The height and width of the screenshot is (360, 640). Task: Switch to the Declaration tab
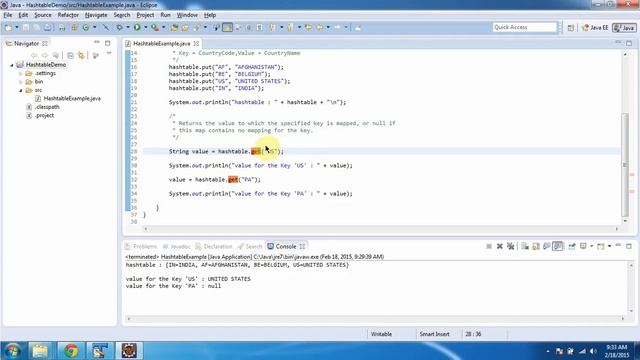214,247
